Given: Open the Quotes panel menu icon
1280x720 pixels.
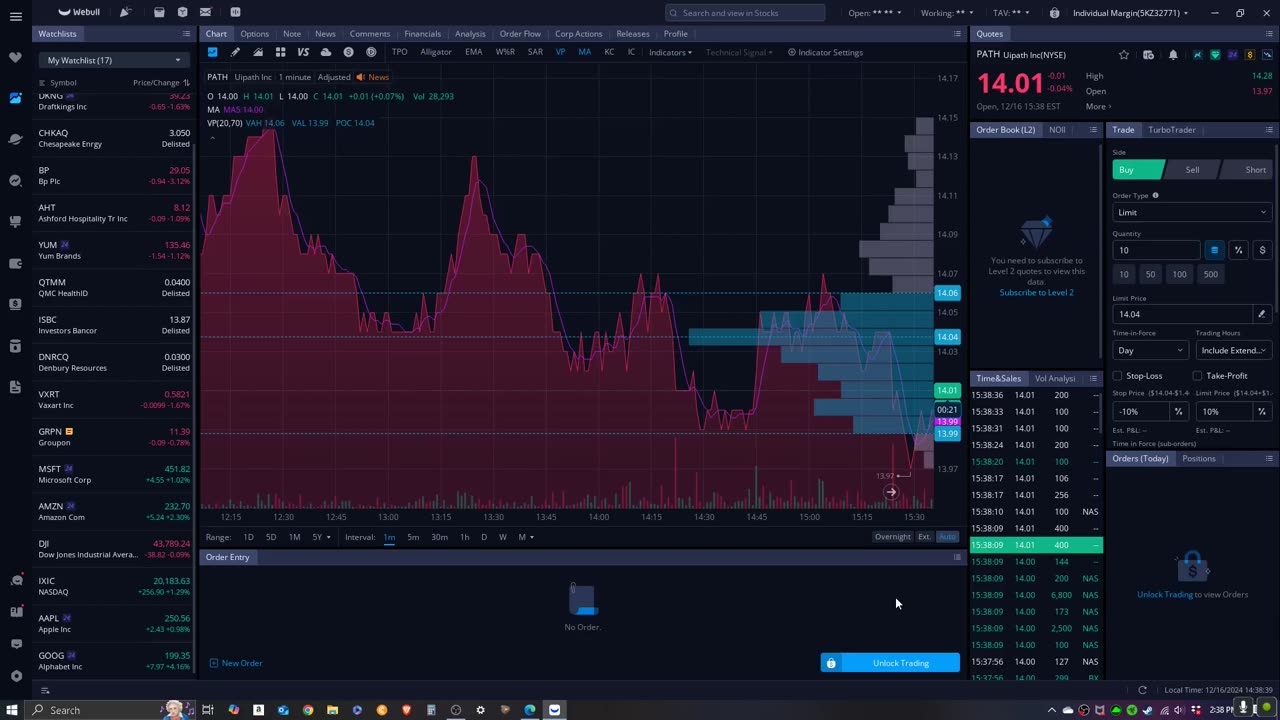Looking at the screenshot, I should pyautogui.click(x=1269, y=34).
